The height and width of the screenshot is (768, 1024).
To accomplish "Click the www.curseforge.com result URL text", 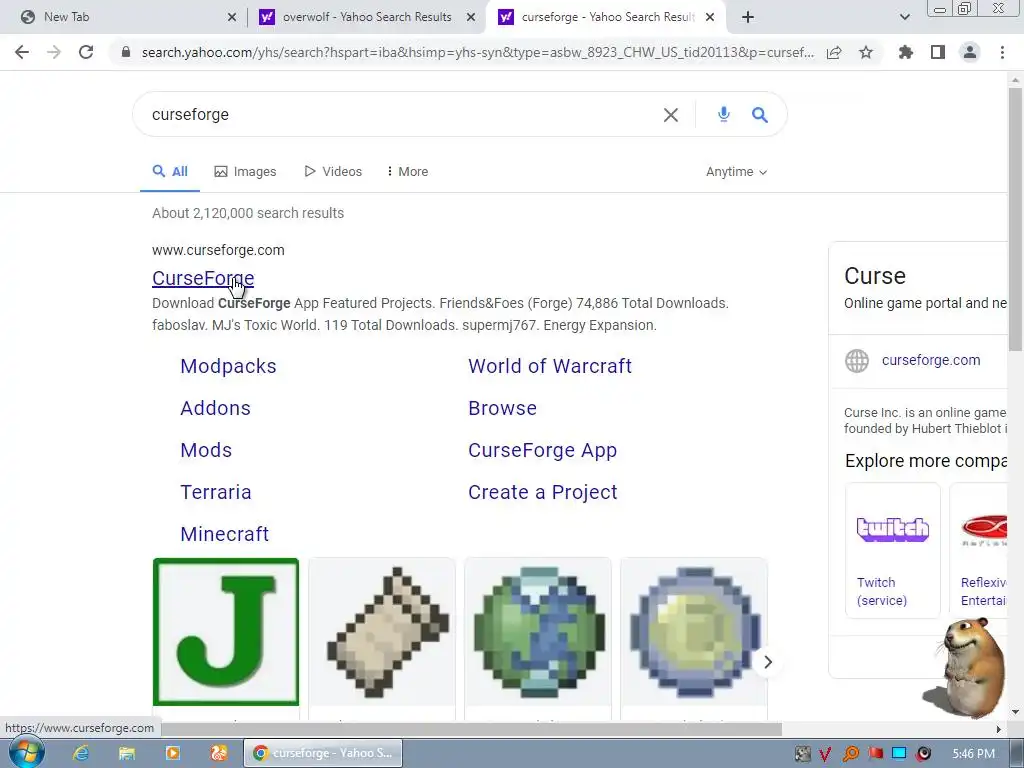I will [218, 250].
